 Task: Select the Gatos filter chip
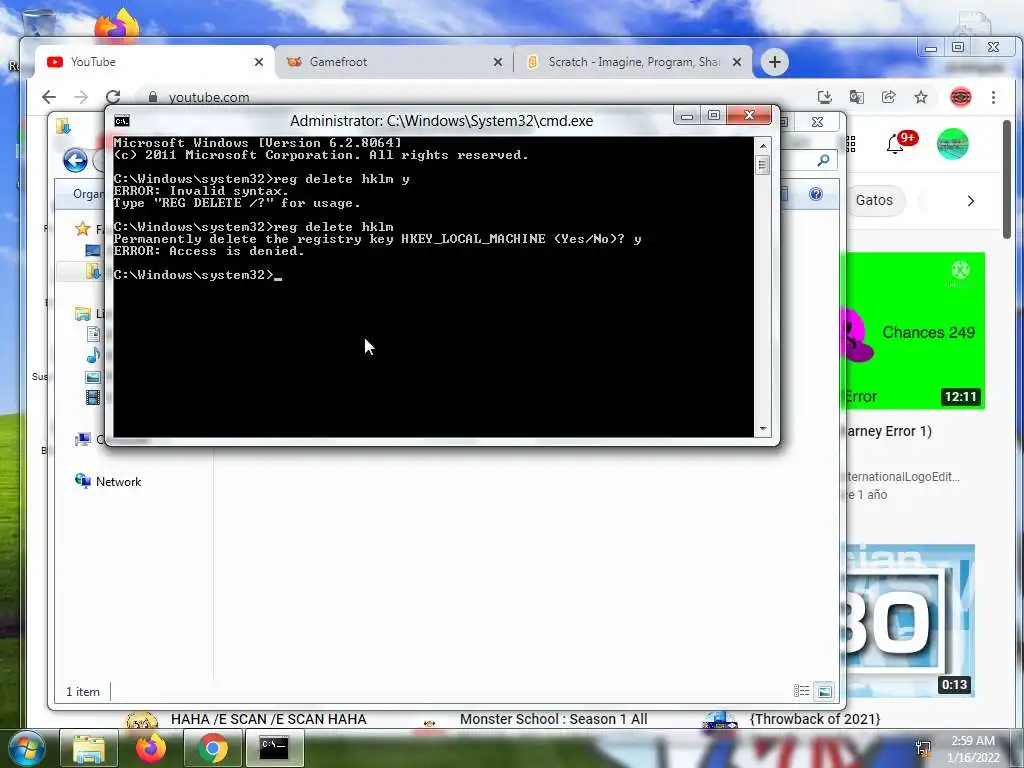click(874, 200)
